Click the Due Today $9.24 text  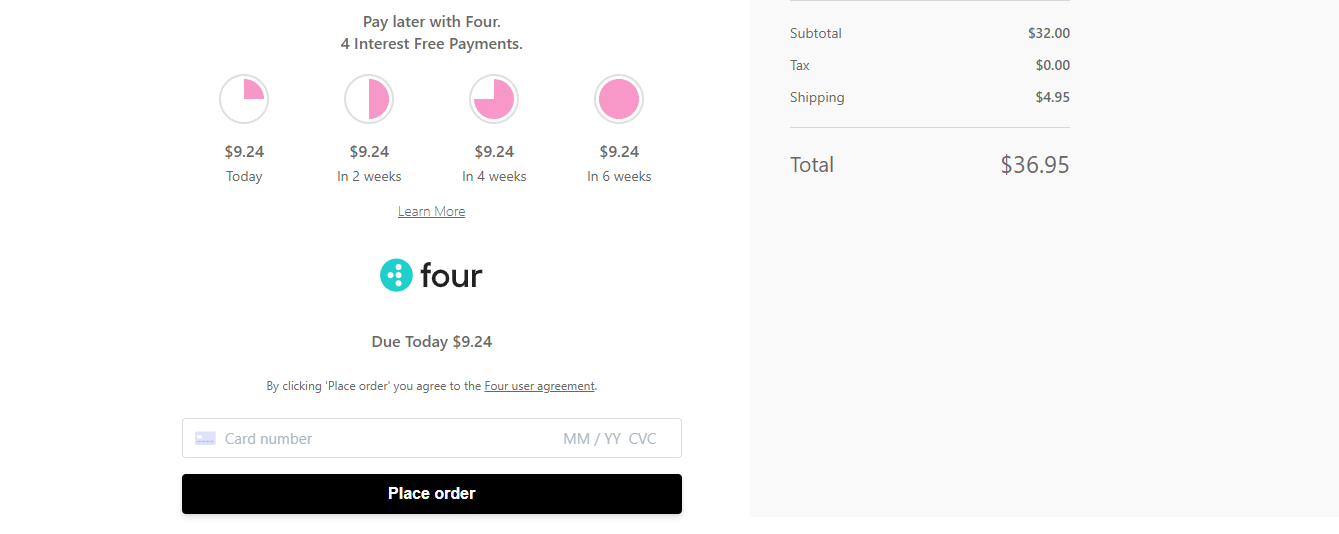pyautogui.click(x=431, y=342)
